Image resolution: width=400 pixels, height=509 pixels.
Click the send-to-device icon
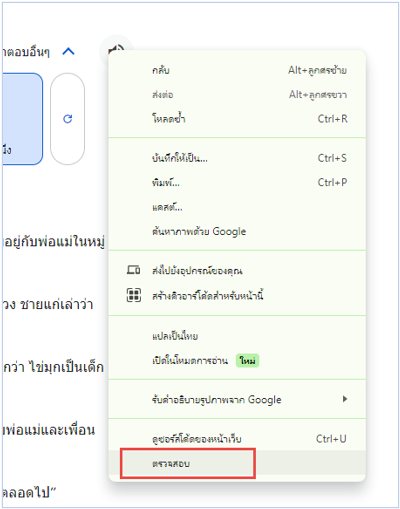[x=133, y=270]
